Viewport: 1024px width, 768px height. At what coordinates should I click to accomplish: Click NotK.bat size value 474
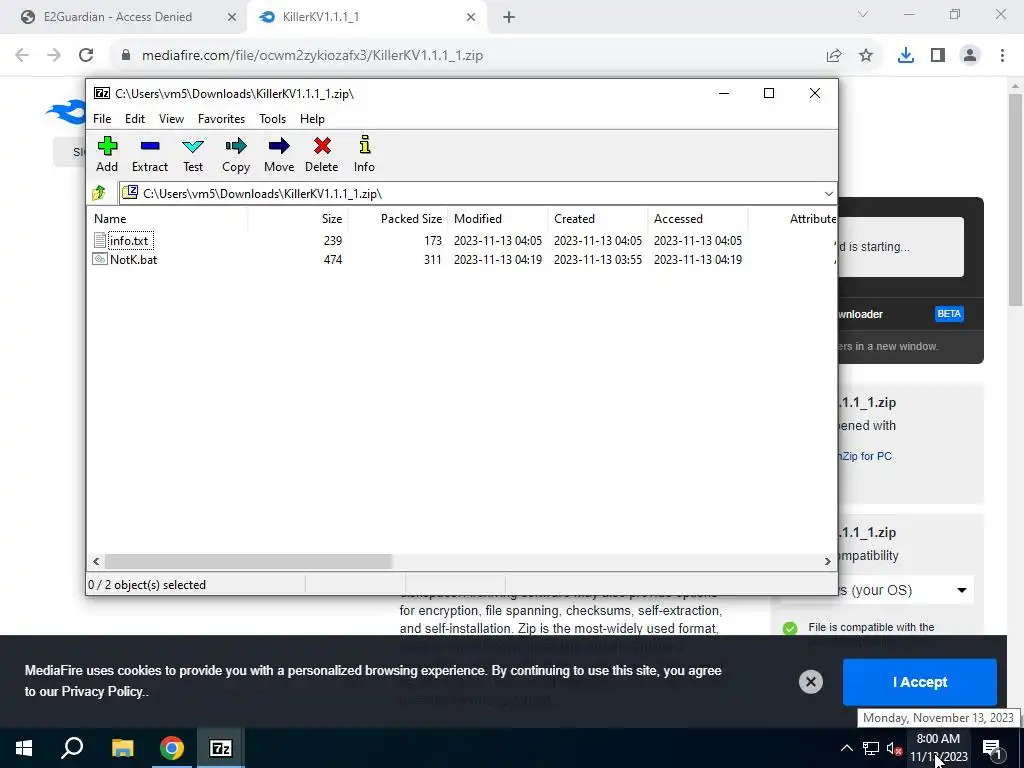tap(333, 259)
